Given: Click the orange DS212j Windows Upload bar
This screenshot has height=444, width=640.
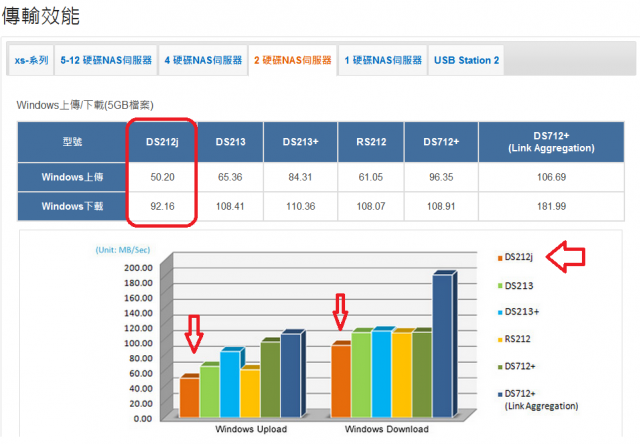Looking at the screenshot, I should pyautogui.click(x=189, y=397).
